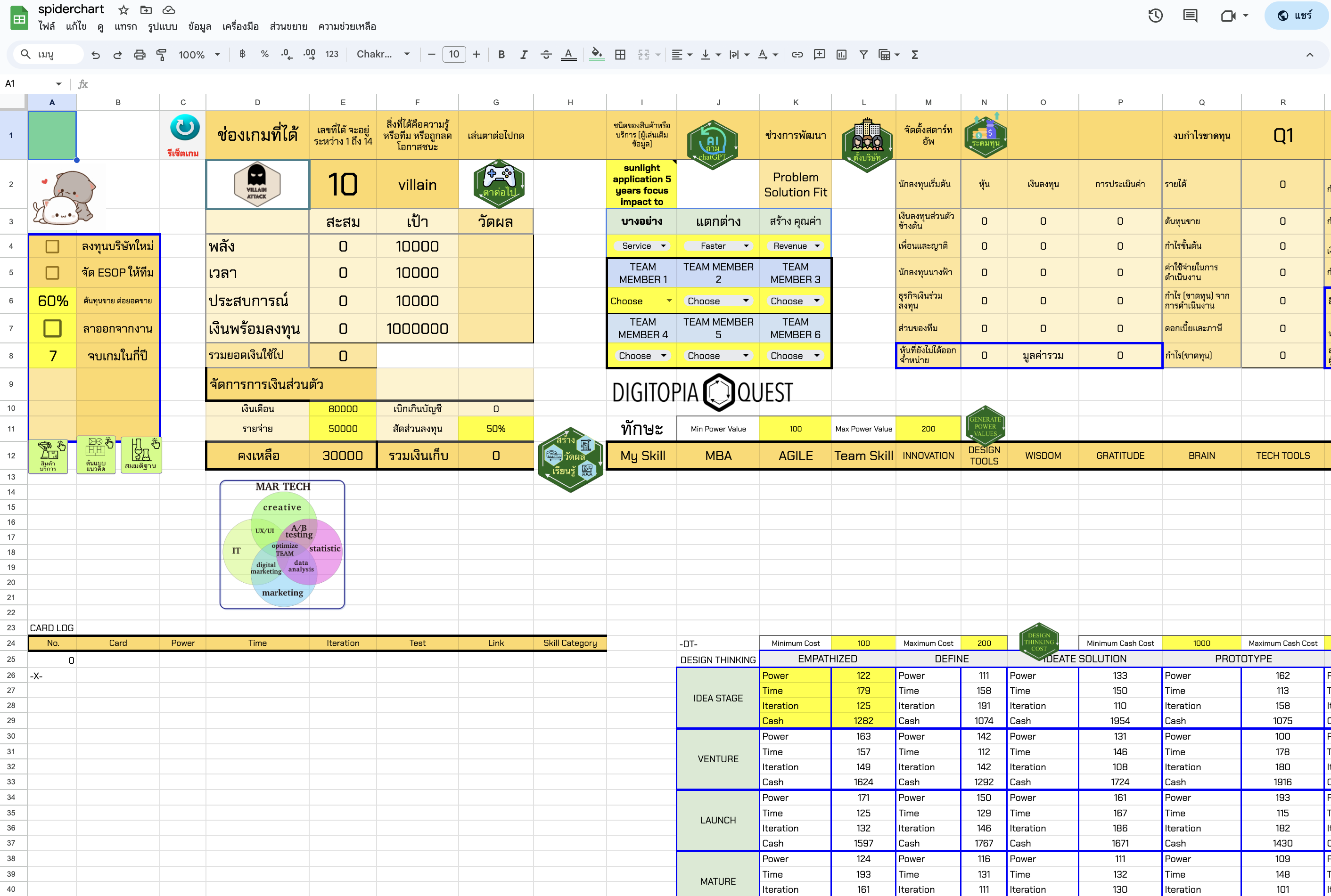
Task: Open version history clock icon
Action: click(1156, 16)
